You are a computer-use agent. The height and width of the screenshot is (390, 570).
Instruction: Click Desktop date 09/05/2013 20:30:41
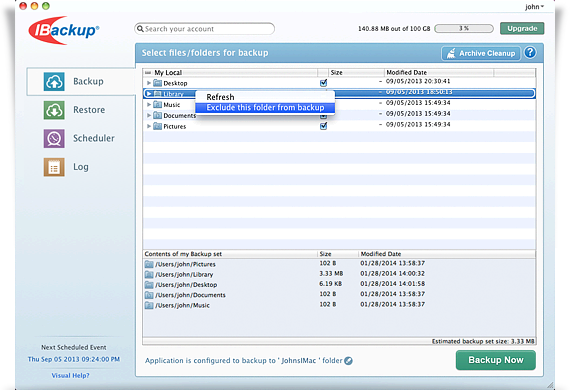point(418,81)
